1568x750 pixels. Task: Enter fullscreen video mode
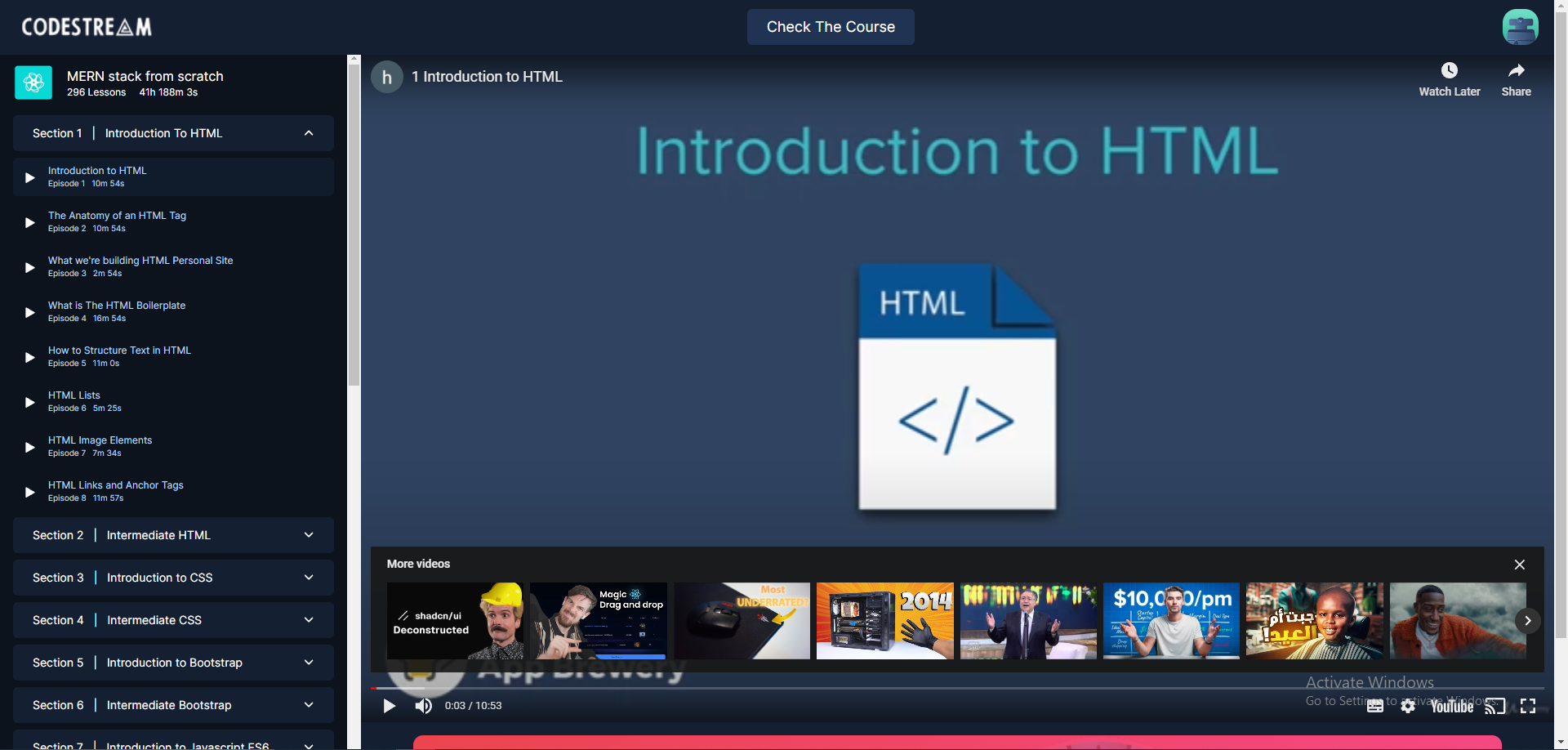point(1528,706)
